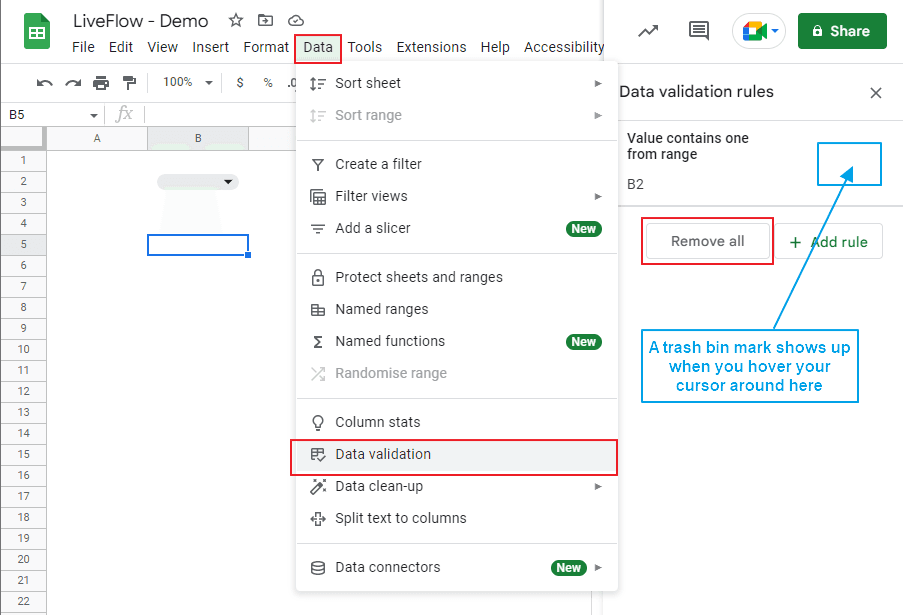Screen dimensions: 903x615
Task: Expand the Data connectors submenu arrow
Action: coord(598,567)
